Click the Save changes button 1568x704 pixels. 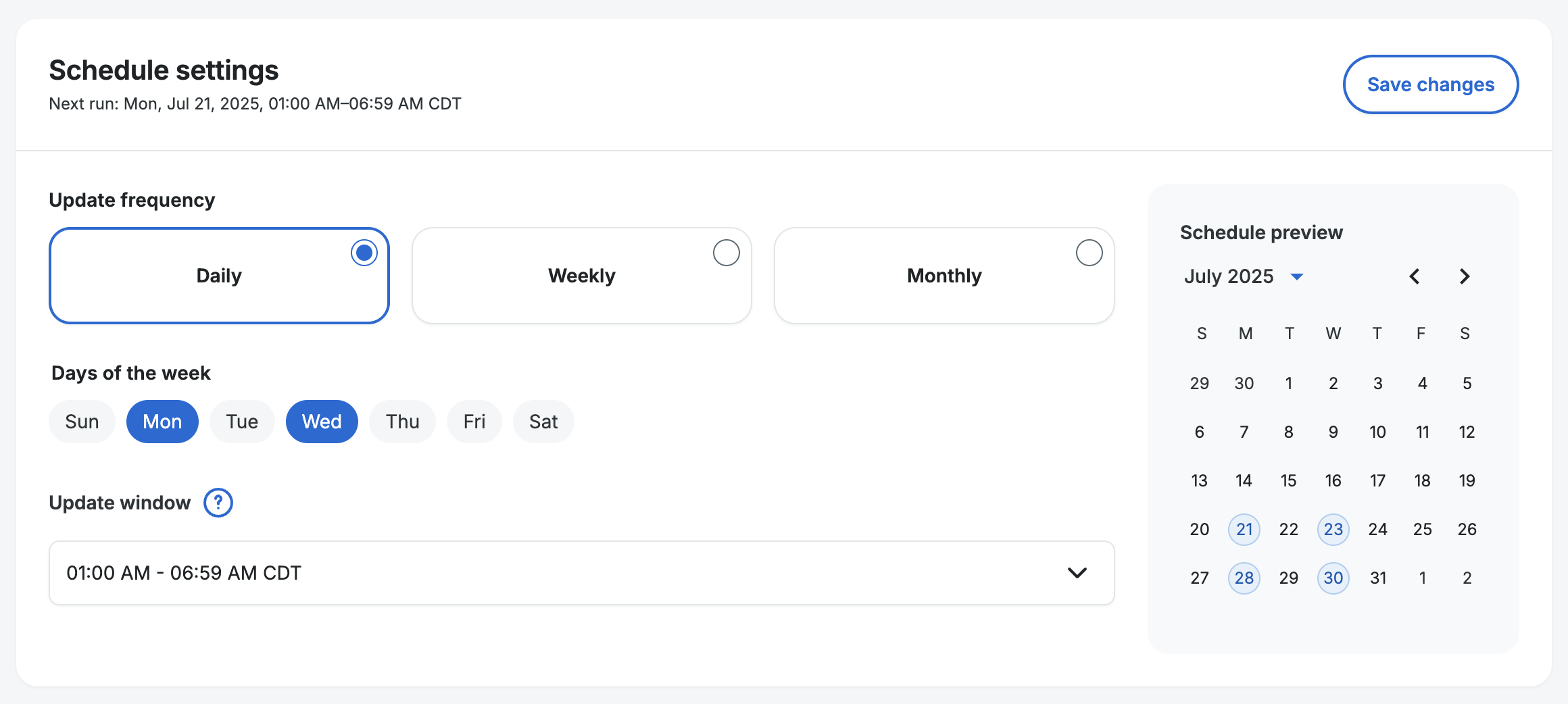[1430, 84]
